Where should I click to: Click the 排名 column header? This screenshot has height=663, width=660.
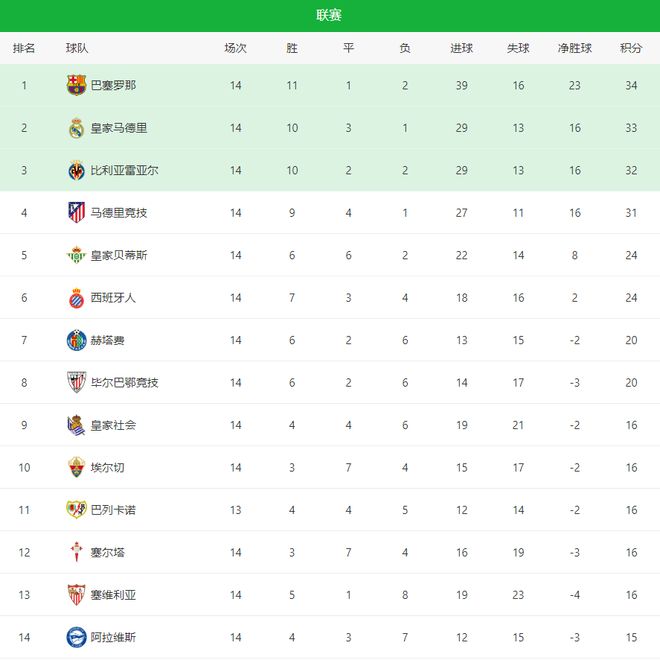(x=24, y=48)
